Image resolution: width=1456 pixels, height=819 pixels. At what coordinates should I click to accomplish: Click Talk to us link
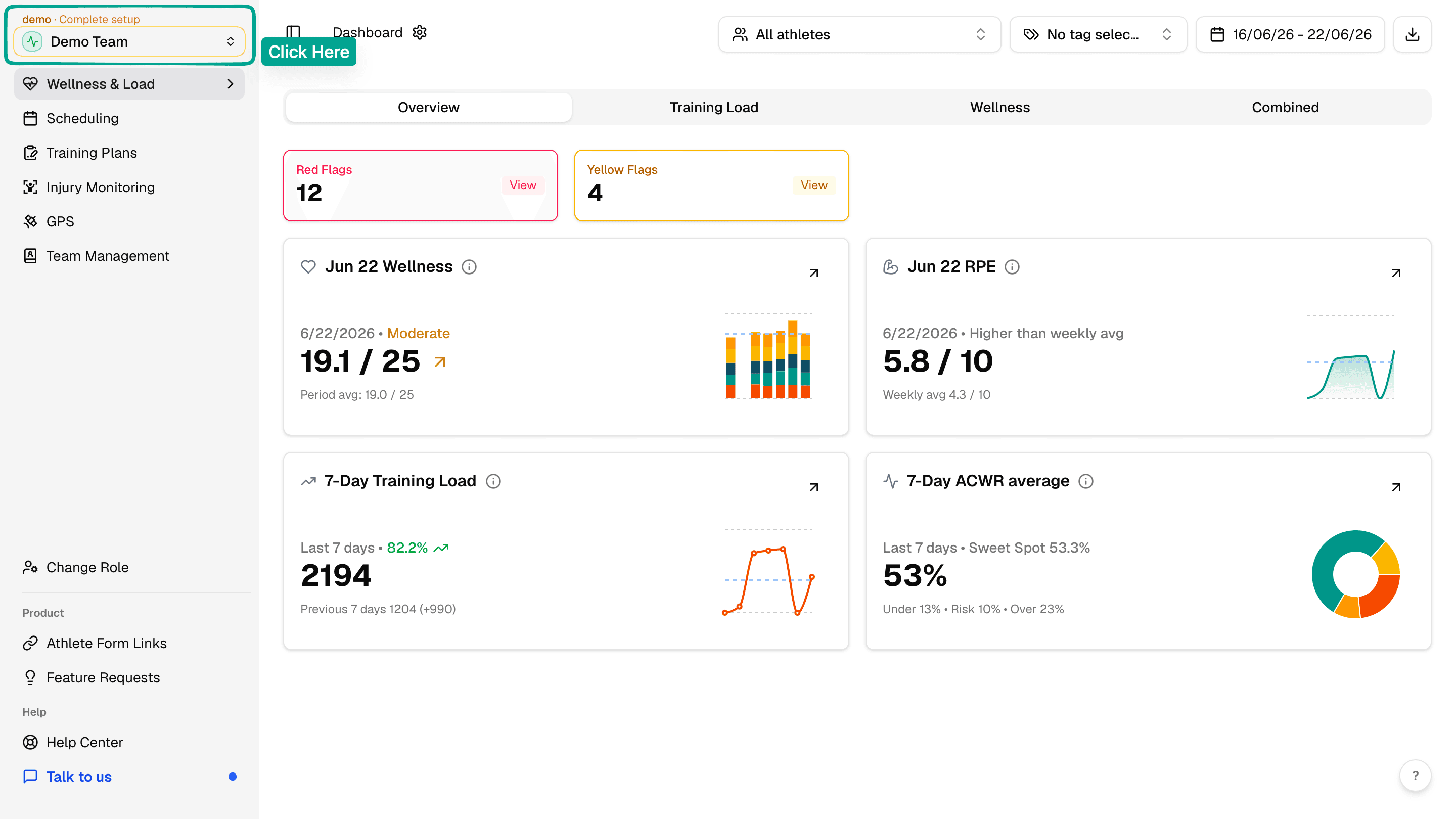[129, 777]
